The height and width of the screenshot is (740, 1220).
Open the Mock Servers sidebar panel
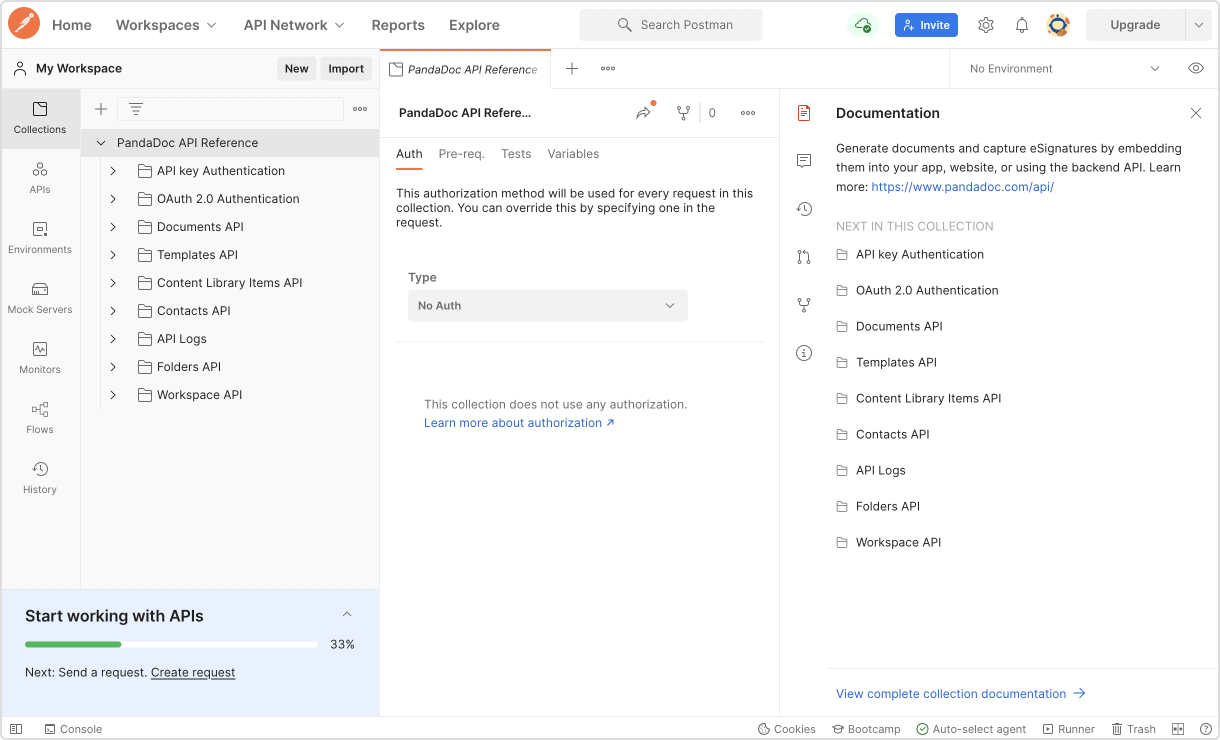40,298
